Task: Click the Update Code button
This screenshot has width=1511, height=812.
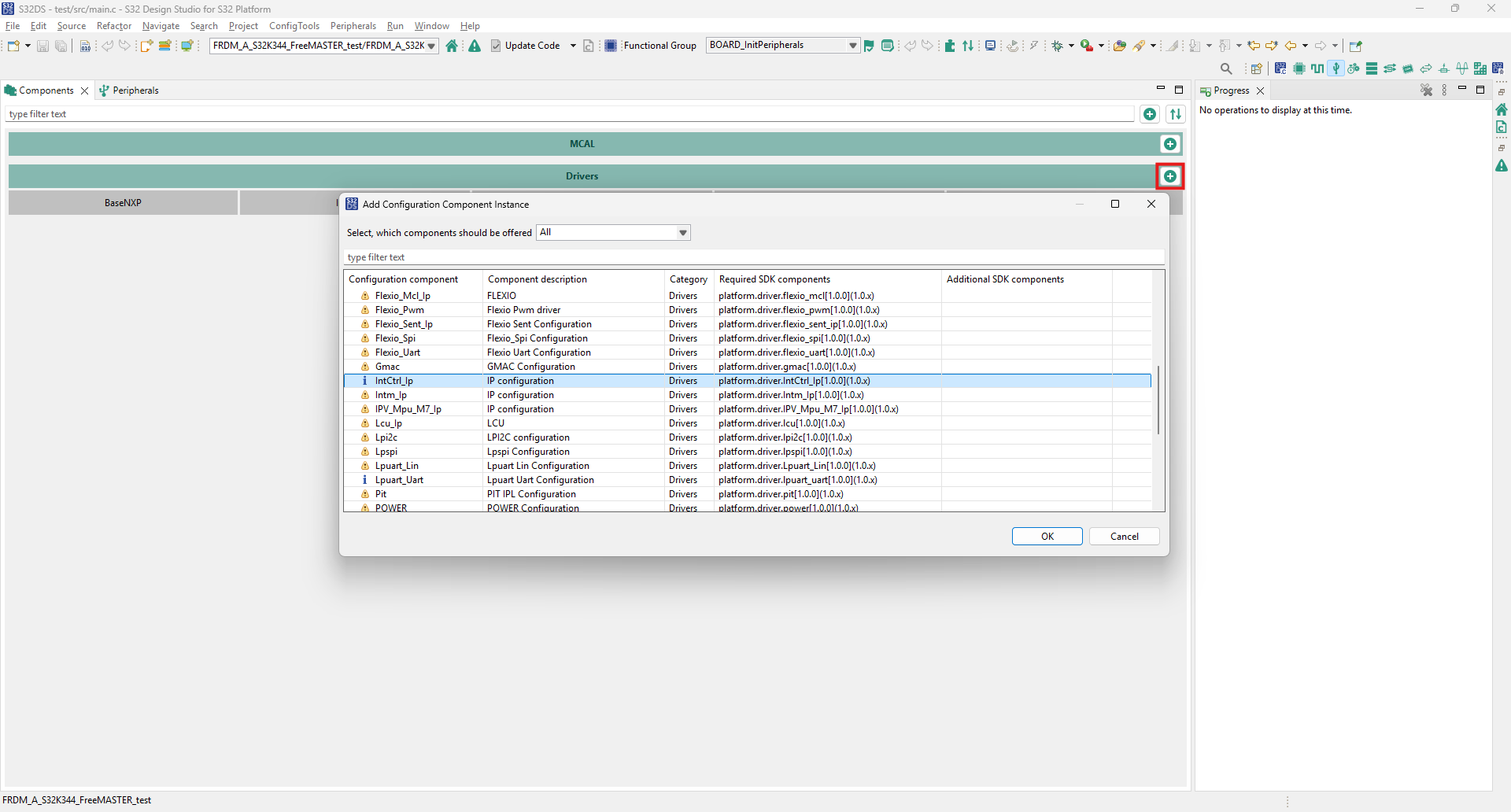Action: pyautogui.click(x=525, y=46)
